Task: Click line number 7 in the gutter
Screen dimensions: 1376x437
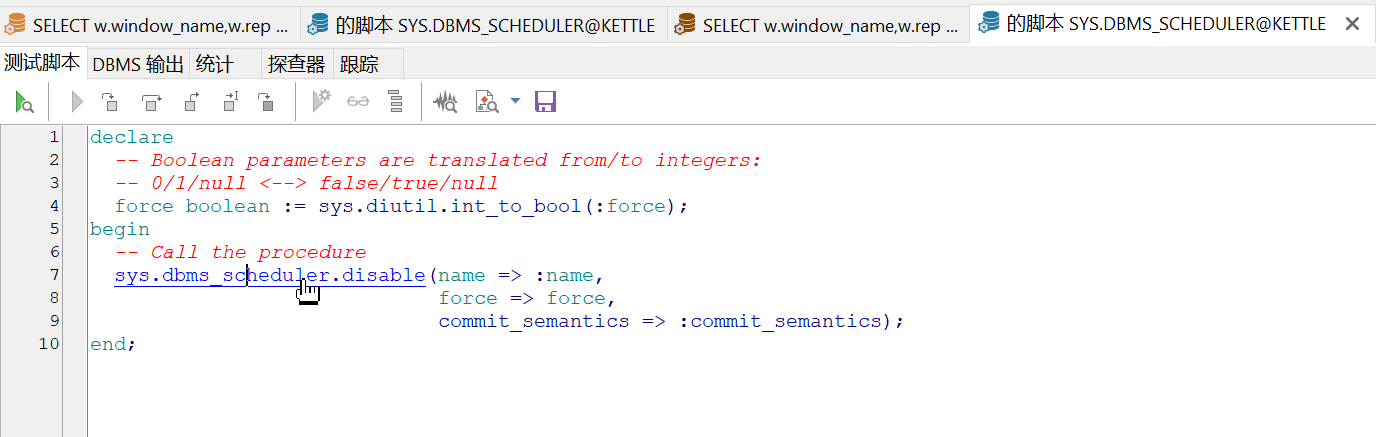Action: point(54,275)
